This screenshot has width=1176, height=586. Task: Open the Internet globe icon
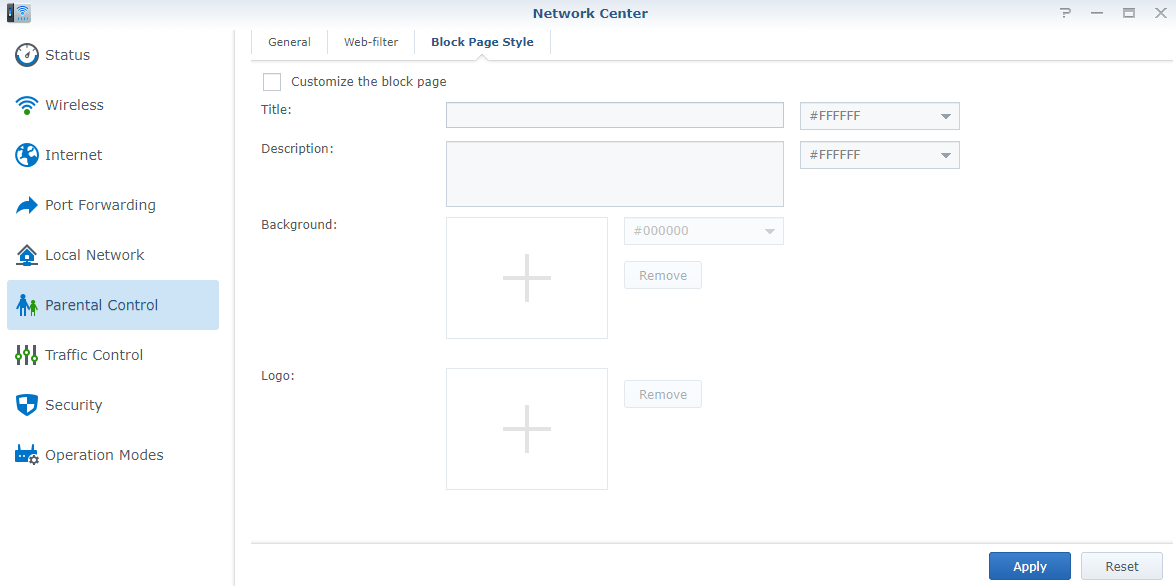pos(27,155)
